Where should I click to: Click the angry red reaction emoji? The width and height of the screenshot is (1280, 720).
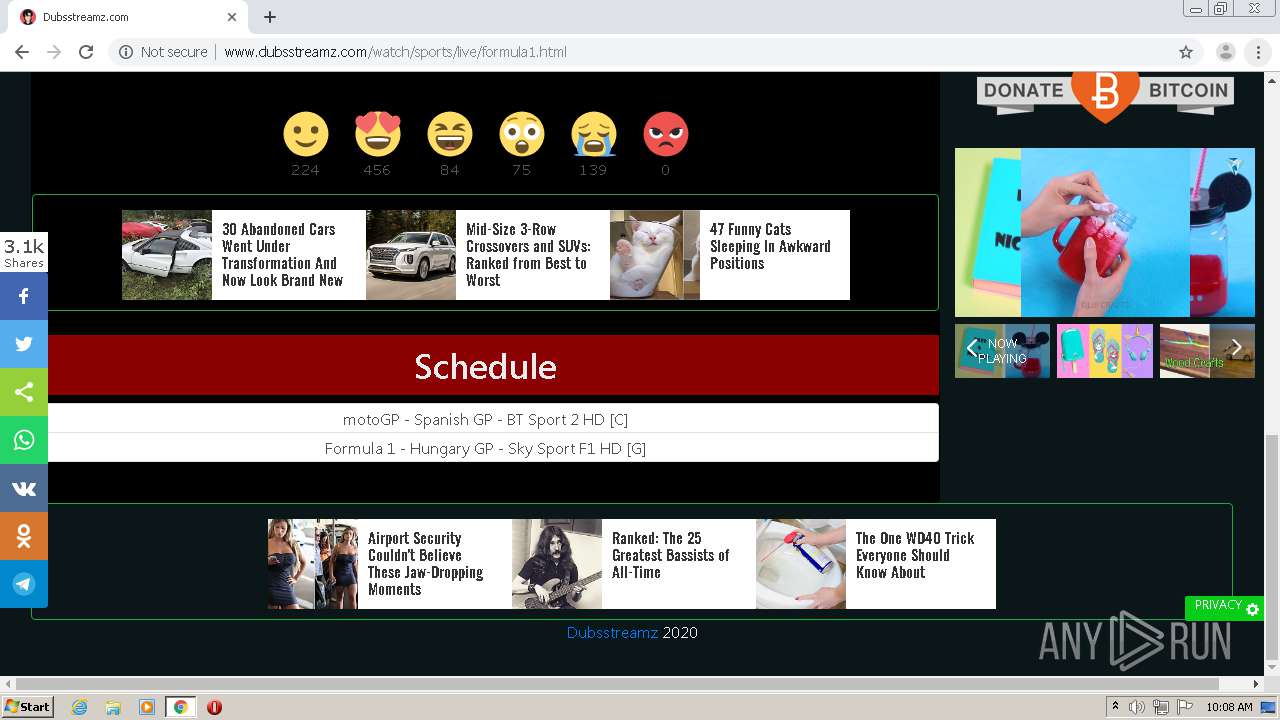665,134
